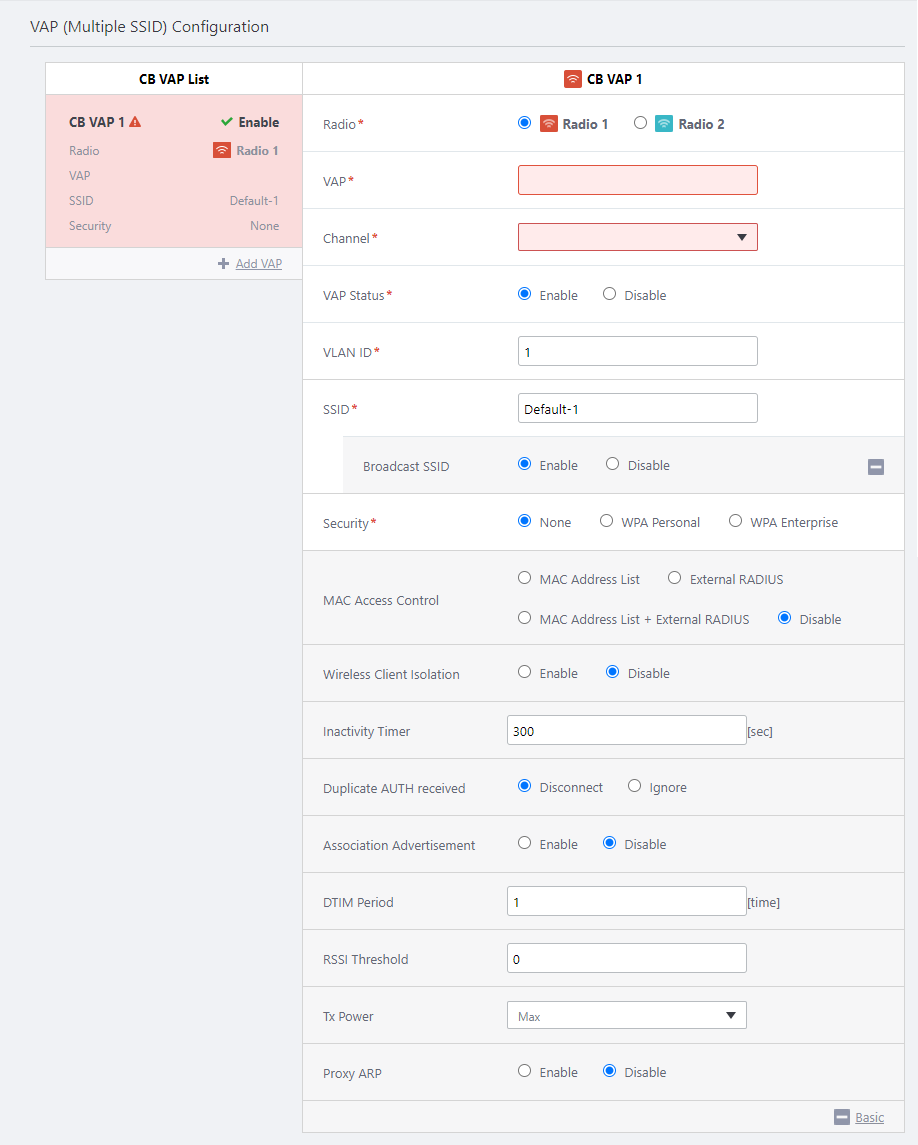The image size is (918, 1145).
Task: Click the teal Radio 2 wifi icon
Action: (x=664, y=124)
